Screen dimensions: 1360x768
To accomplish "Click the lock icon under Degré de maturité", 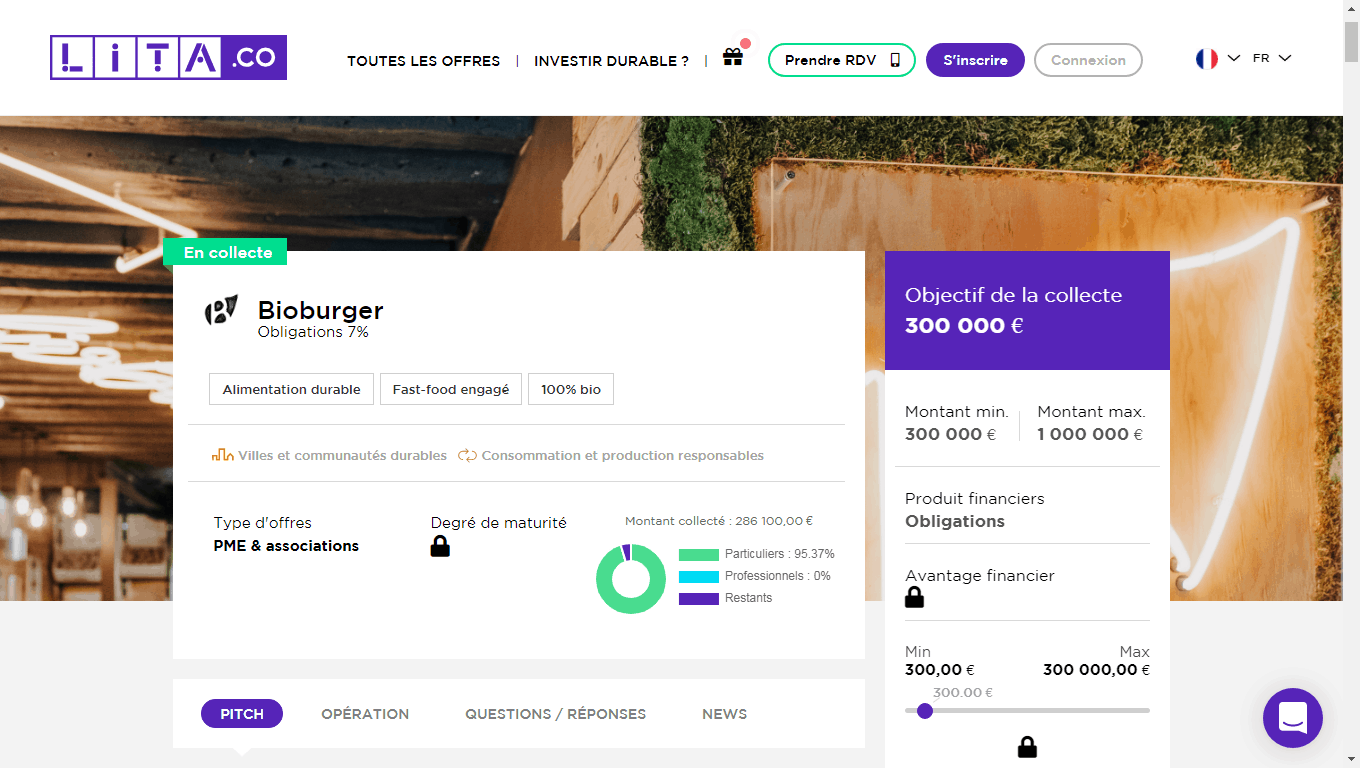I will 440,547.
